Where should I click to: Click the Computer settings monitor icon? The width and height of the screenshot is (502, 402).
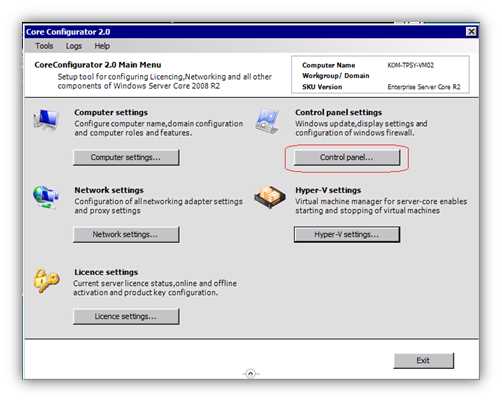coord(46,119)
